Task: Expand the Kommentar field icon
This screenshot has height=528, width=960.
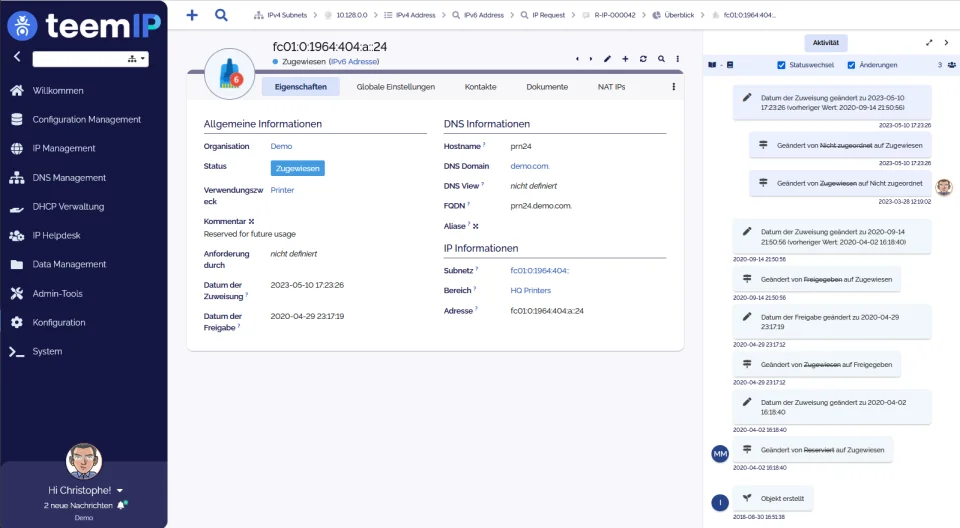Action: tap(252, 222)
